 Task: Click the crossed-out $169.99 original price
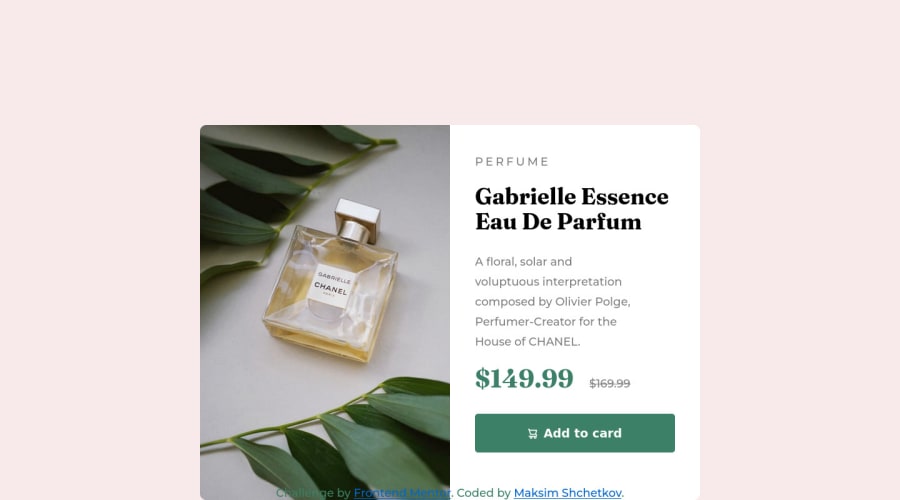pos(610,383)
